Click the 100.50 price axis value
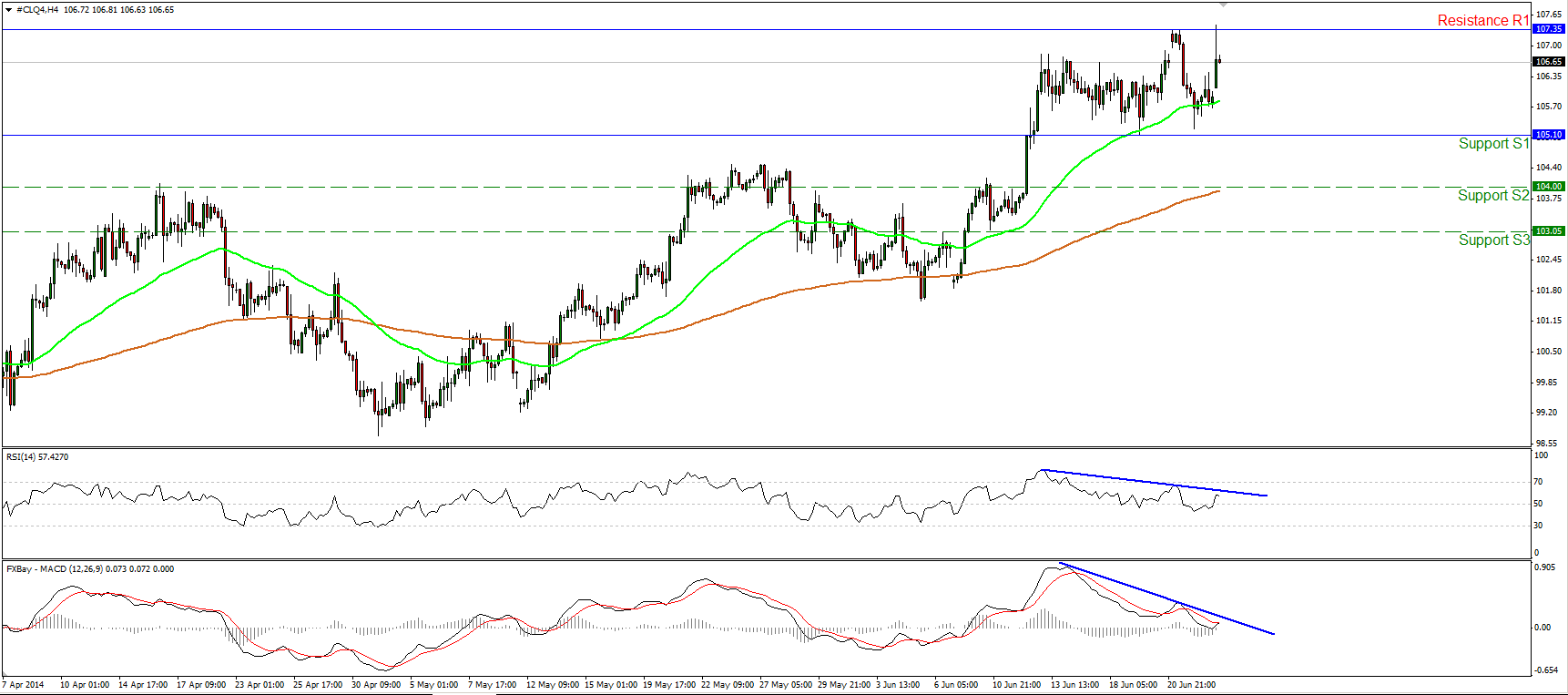 pos(1549,352)
